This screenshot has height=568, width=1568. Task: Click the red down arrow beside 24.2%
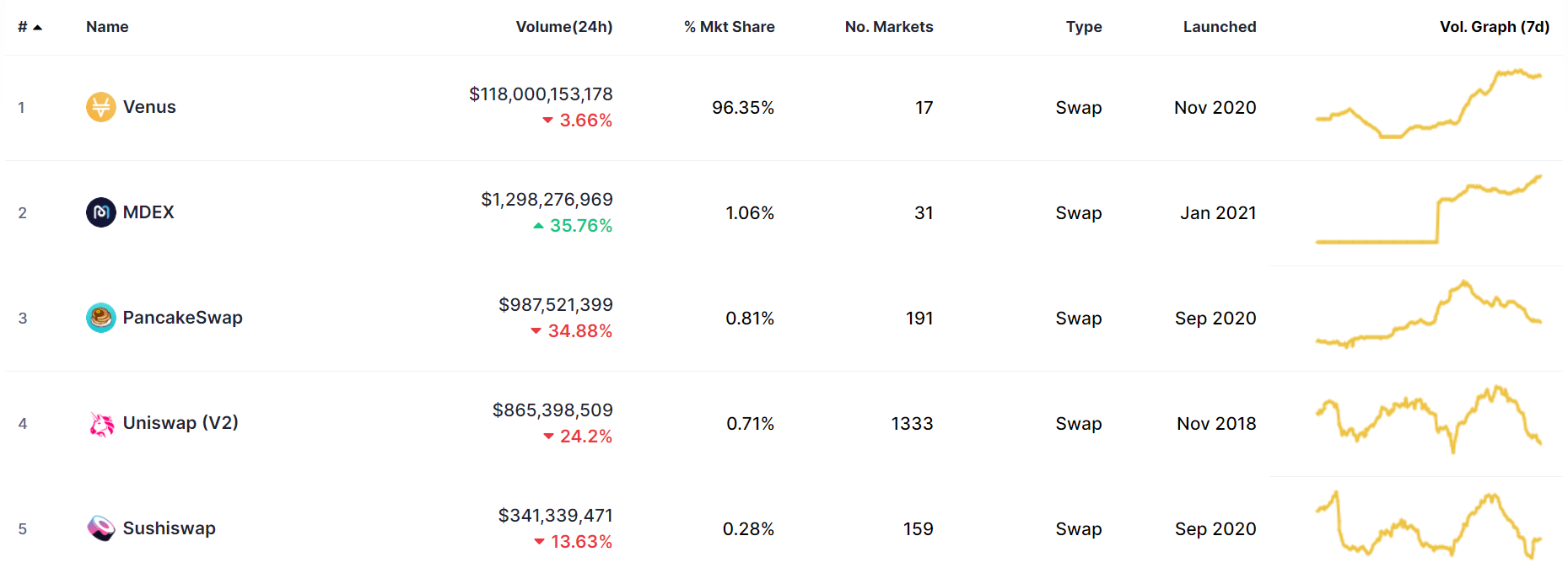pos(548,437)
